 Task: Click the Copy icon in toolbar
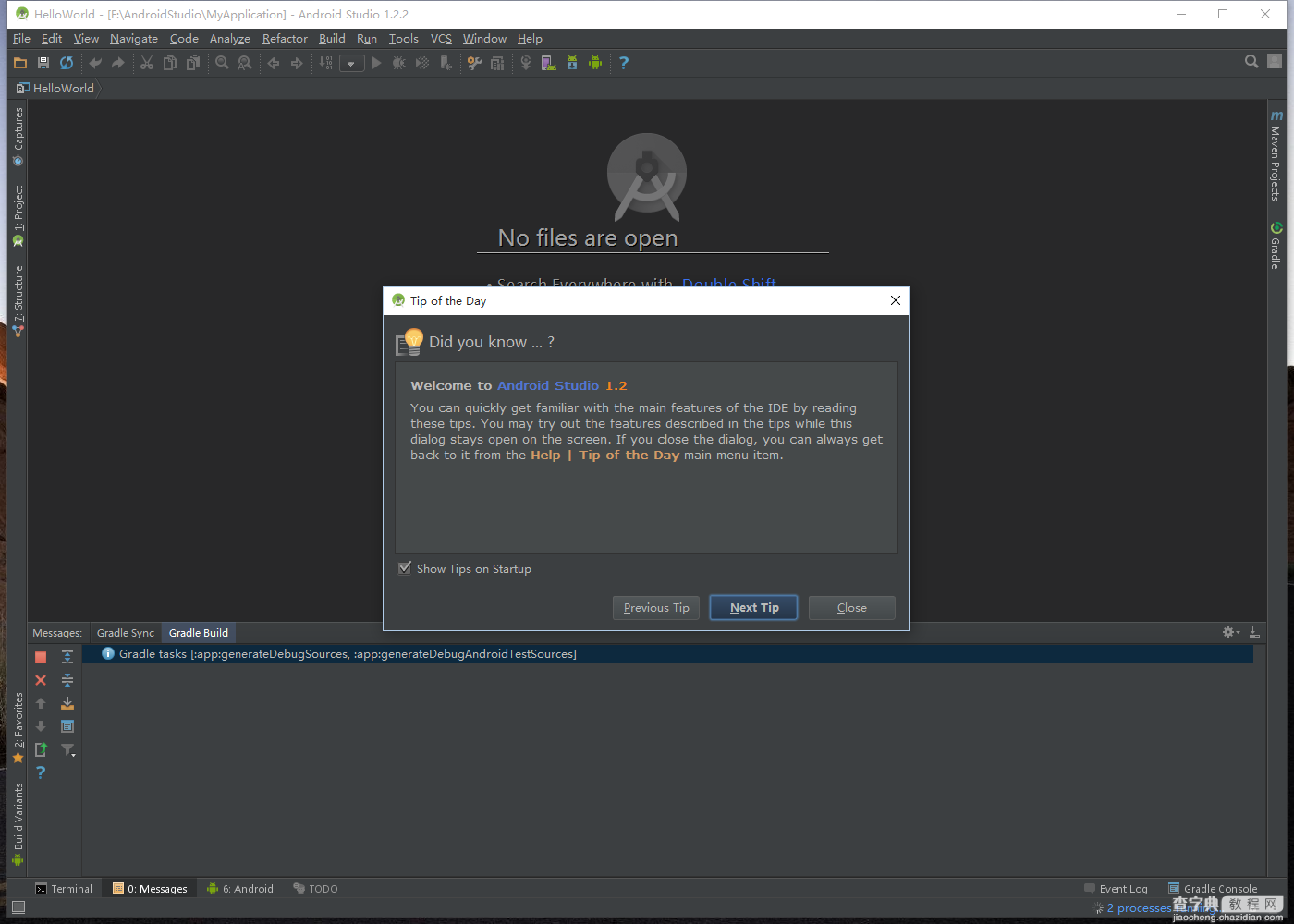click(x=170, y=63)
